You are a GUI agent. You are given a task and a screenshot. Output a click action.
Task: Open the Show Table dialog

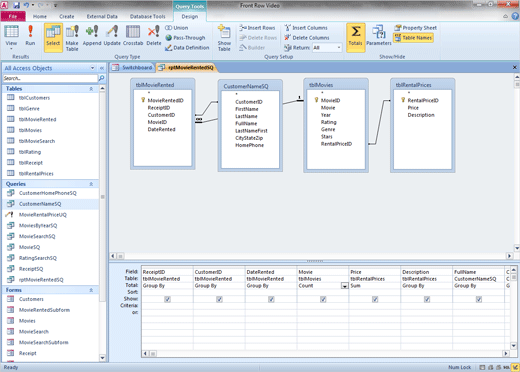[224, 37]
